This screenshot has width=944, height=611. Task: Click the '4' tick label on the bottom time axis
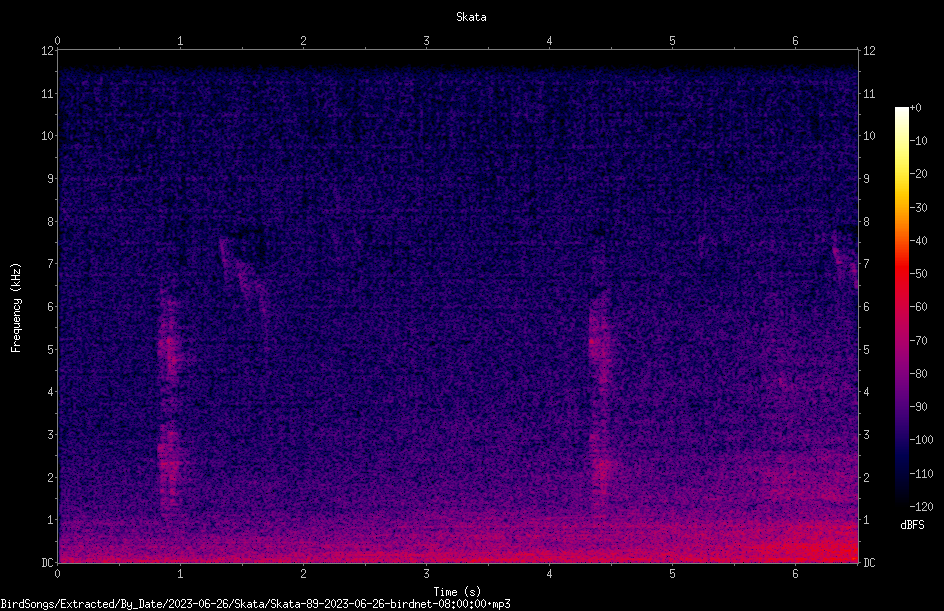point(549,574)
